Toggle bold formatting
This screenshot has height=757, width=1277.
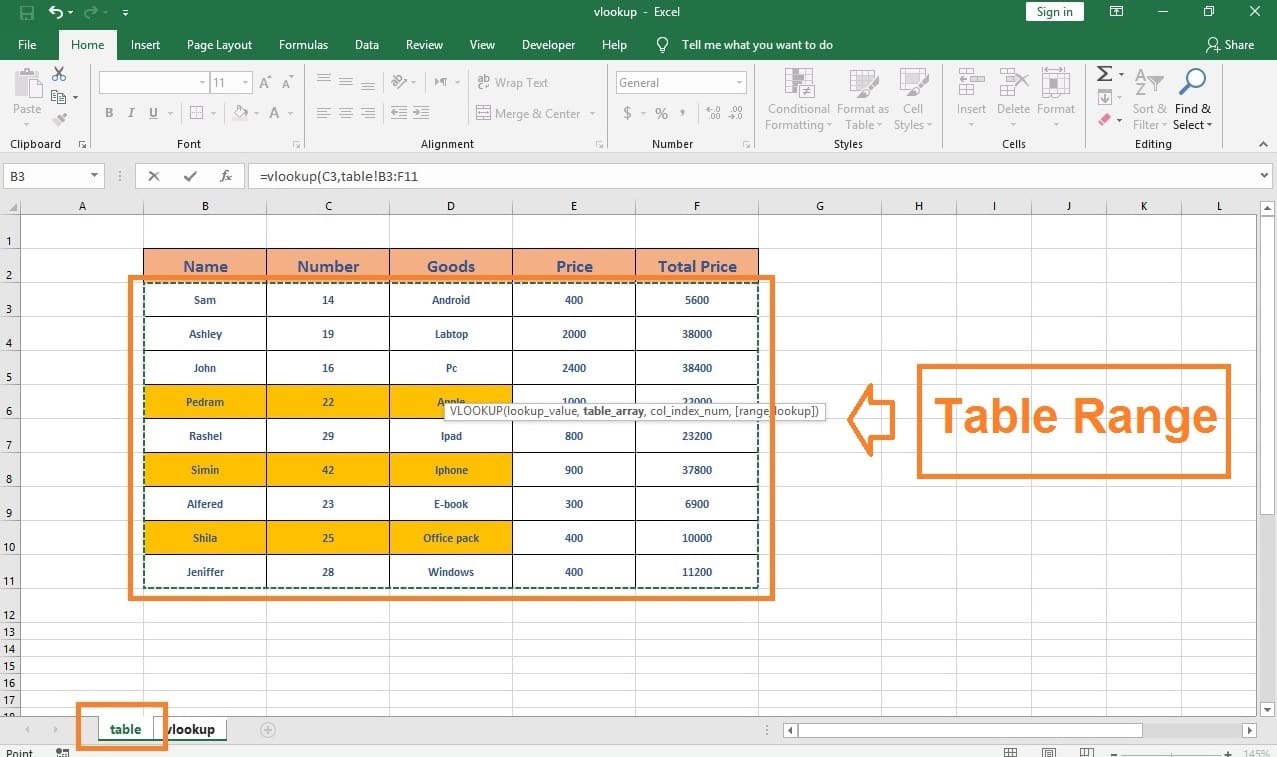[x=109, y=113]
